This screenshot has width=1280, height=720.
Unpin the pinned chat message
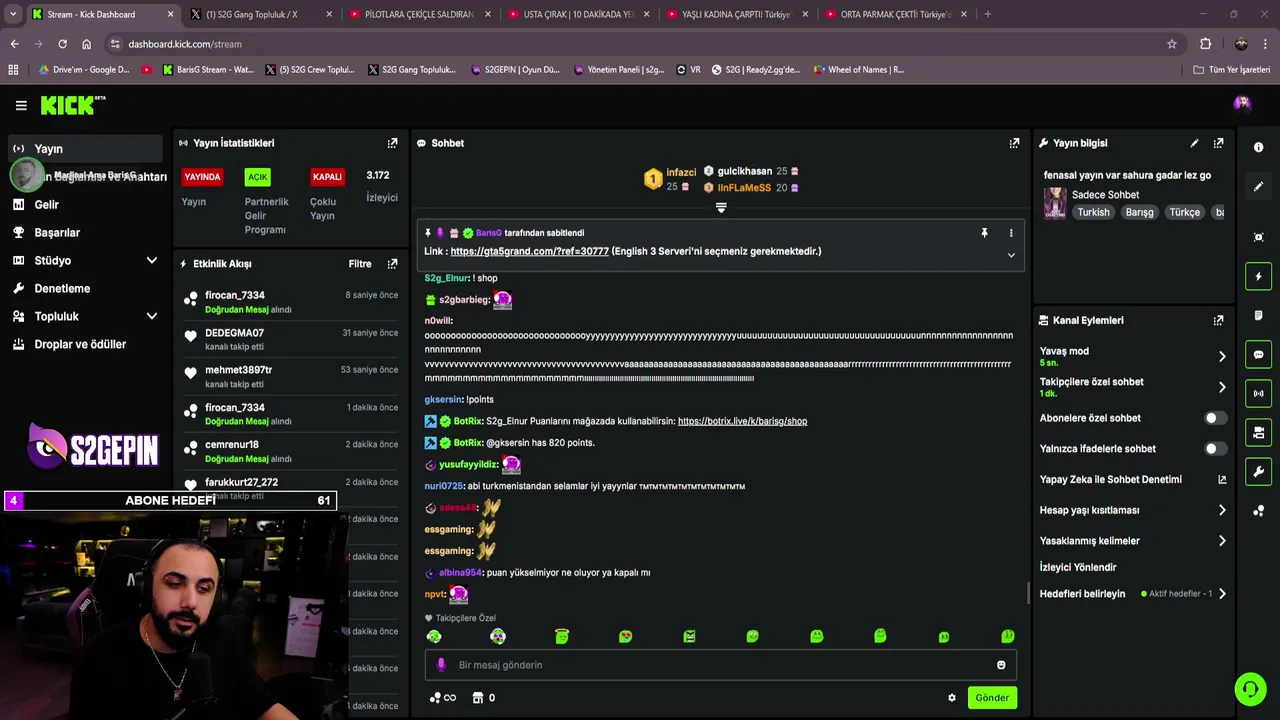click(984, 233)
